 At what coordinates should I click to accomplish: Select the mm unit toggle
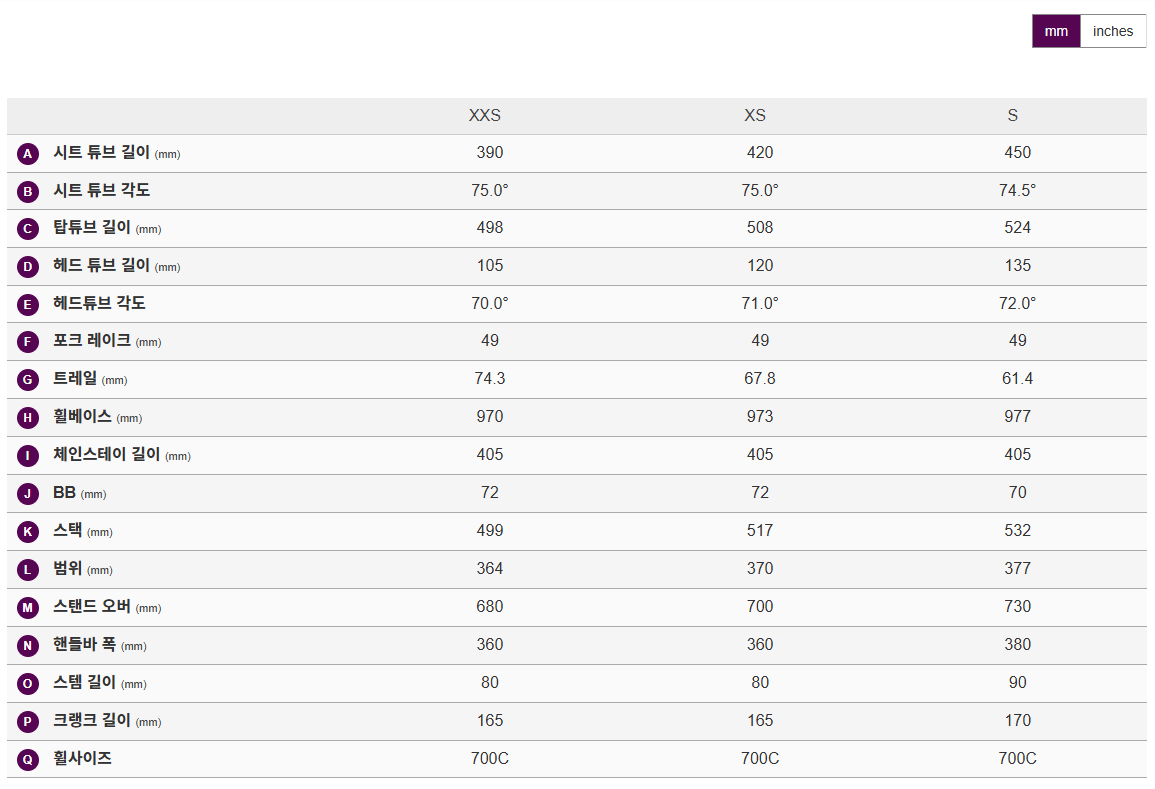point(1056,31)
